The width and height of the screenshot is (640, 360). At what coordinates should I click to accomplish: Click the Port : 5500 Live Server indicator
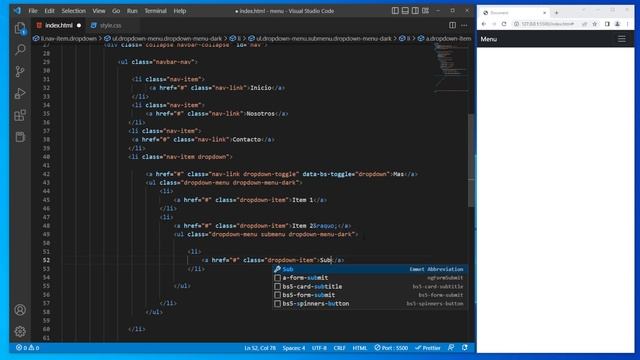pos(391,348)
